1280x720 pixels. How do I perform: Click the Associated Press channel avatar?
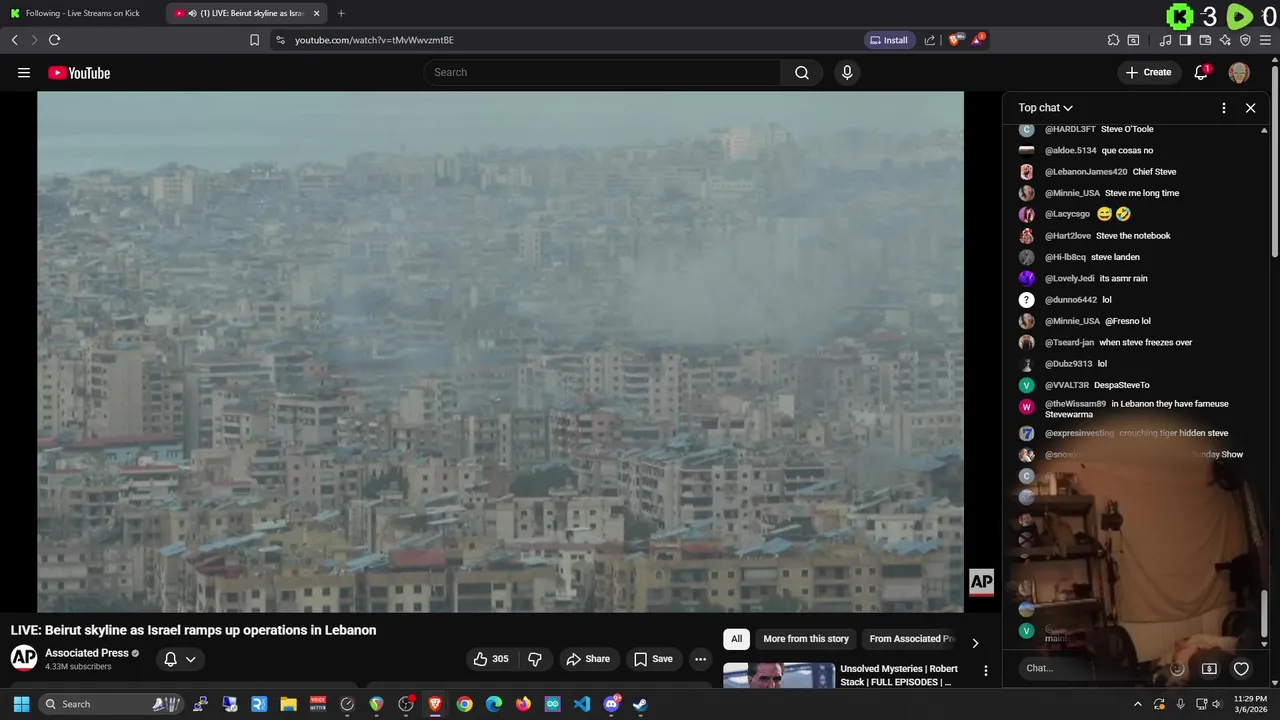[24, 658]
